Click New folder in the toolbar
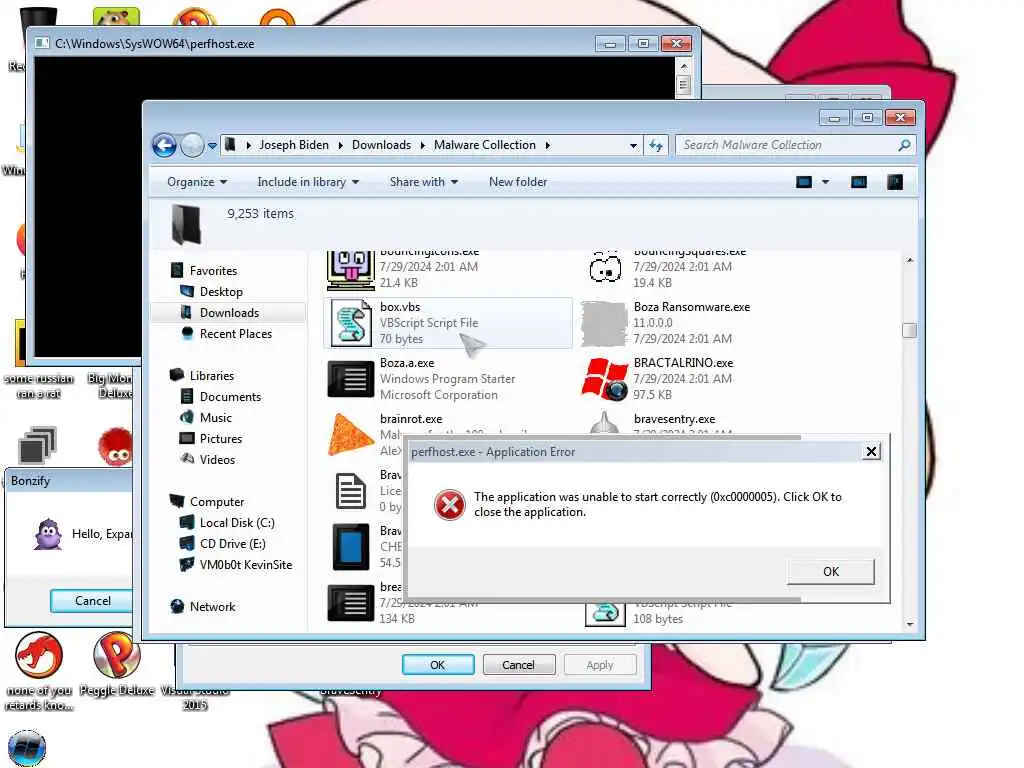The height and width of the screenshot is (768, 1024). pyautogui.click(x=518, y=182)
